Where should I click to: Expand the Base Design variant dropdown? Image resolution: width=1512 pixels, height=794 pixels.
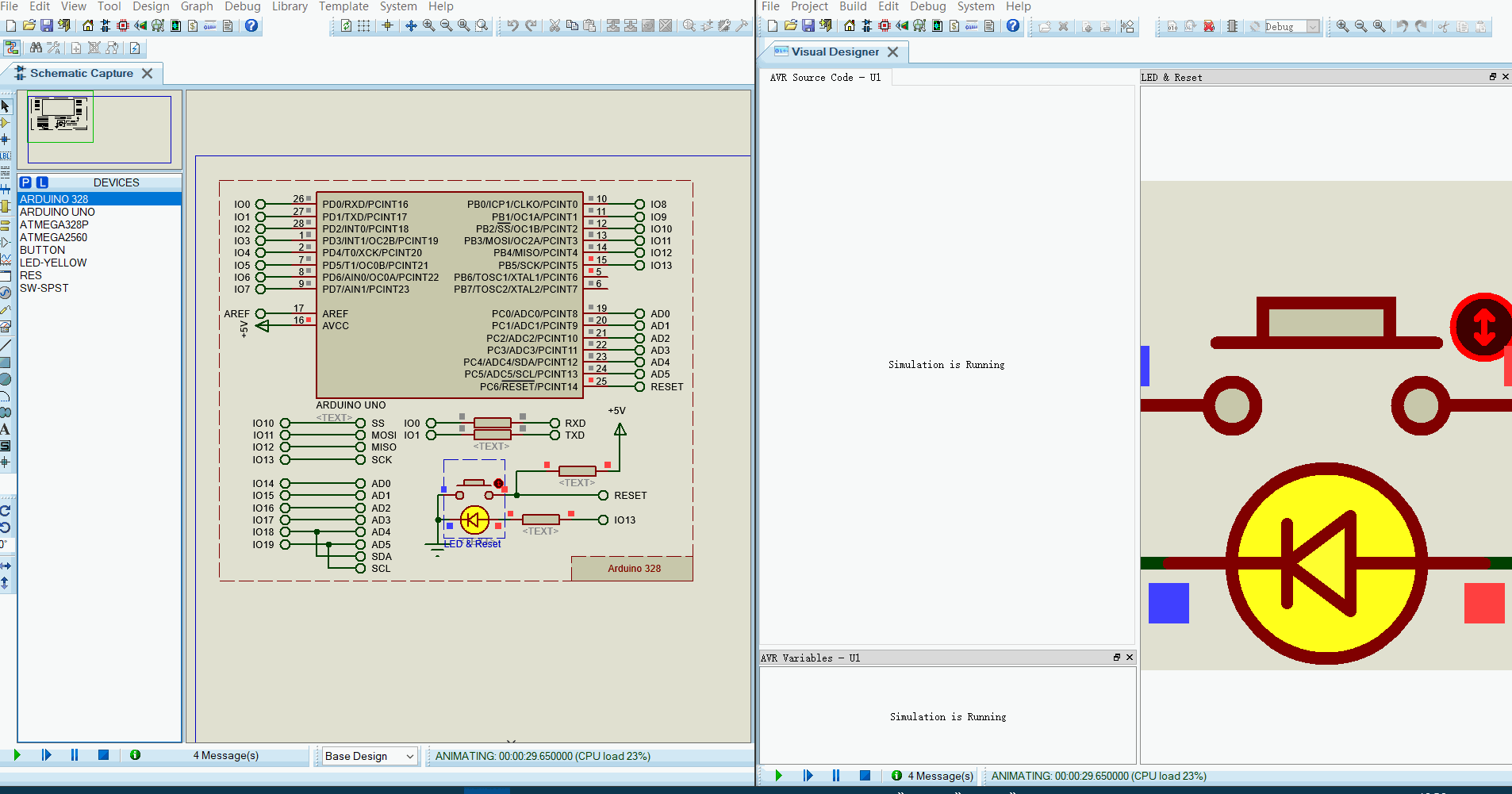point(409,756)
